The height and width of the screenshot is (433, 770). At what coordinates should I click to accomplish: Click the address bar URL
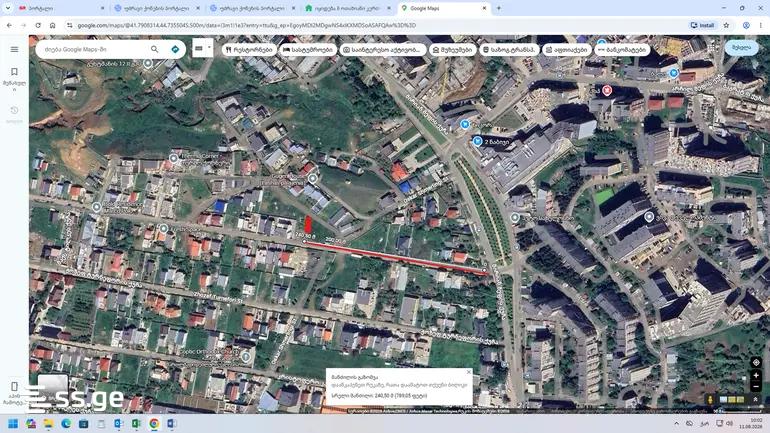point(247,25)
